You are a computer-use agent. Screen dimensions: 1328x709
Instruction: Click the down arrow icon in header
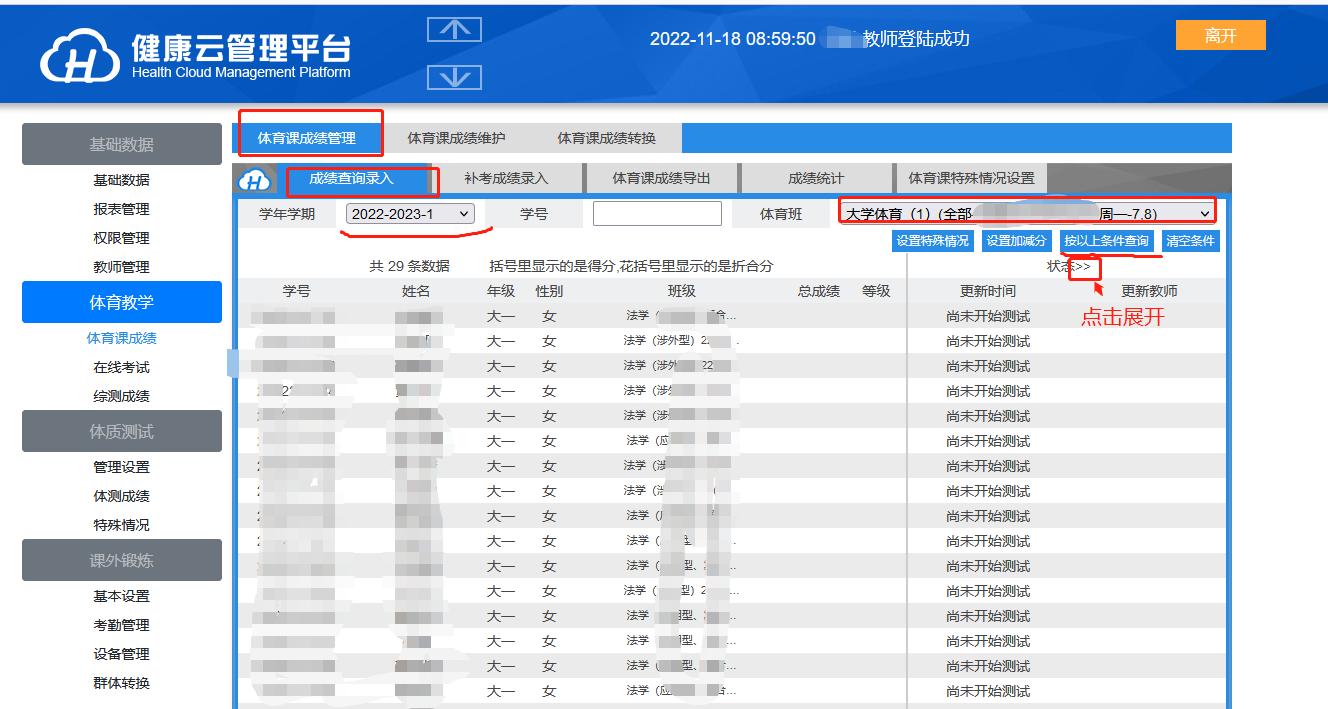(454, 77)
